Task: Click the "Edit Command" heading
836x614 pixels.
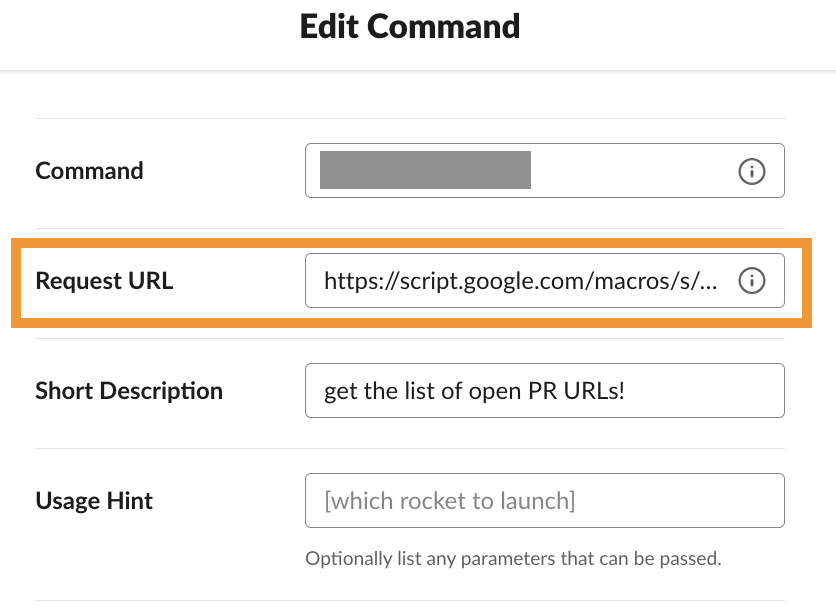Action: (x=410, y=26)
